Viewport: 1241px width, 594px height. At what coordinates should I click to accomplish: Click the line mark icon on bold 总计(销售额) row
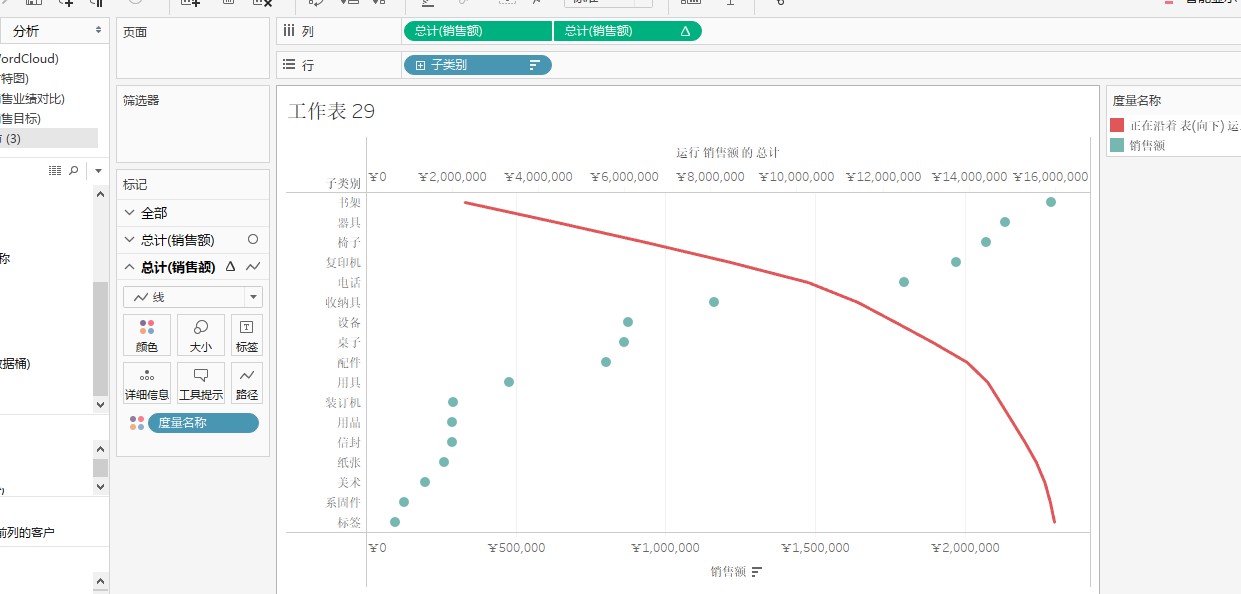(253, 267)
